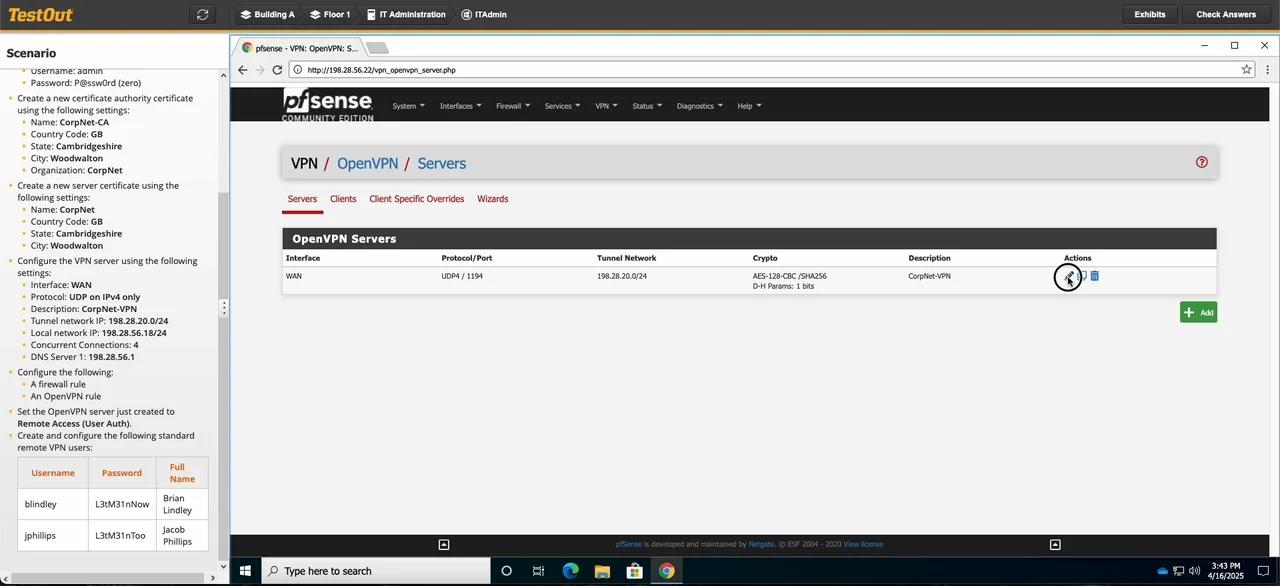
Task: Switch to the Clients tab
Action: [x=343, y=198]
